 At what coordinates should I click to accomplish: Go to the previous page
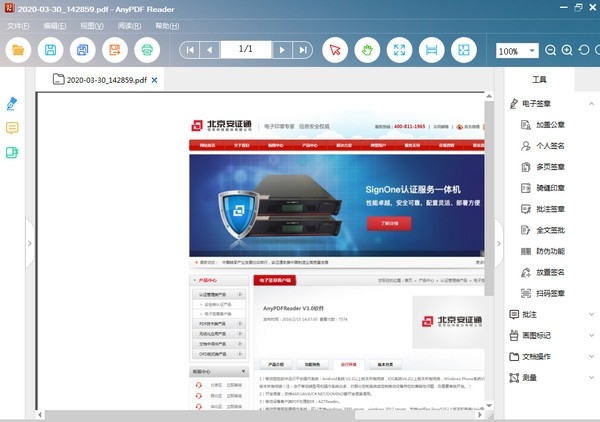(209, 50)
